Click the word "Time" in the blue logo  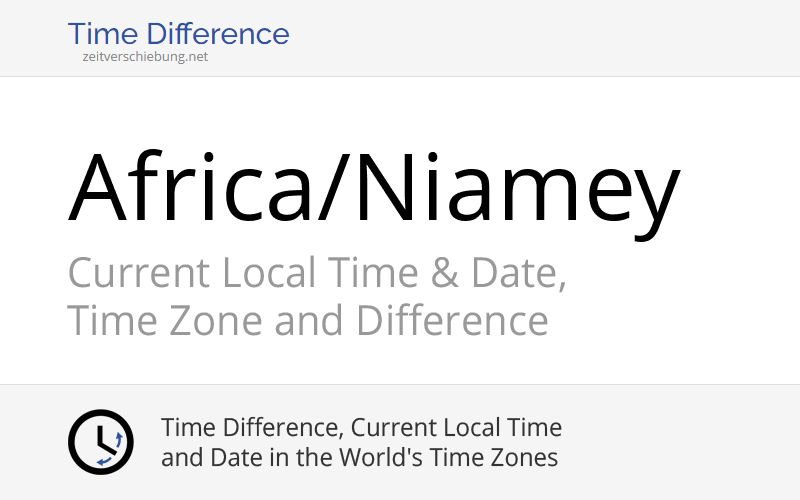click(x=100, y=34)
